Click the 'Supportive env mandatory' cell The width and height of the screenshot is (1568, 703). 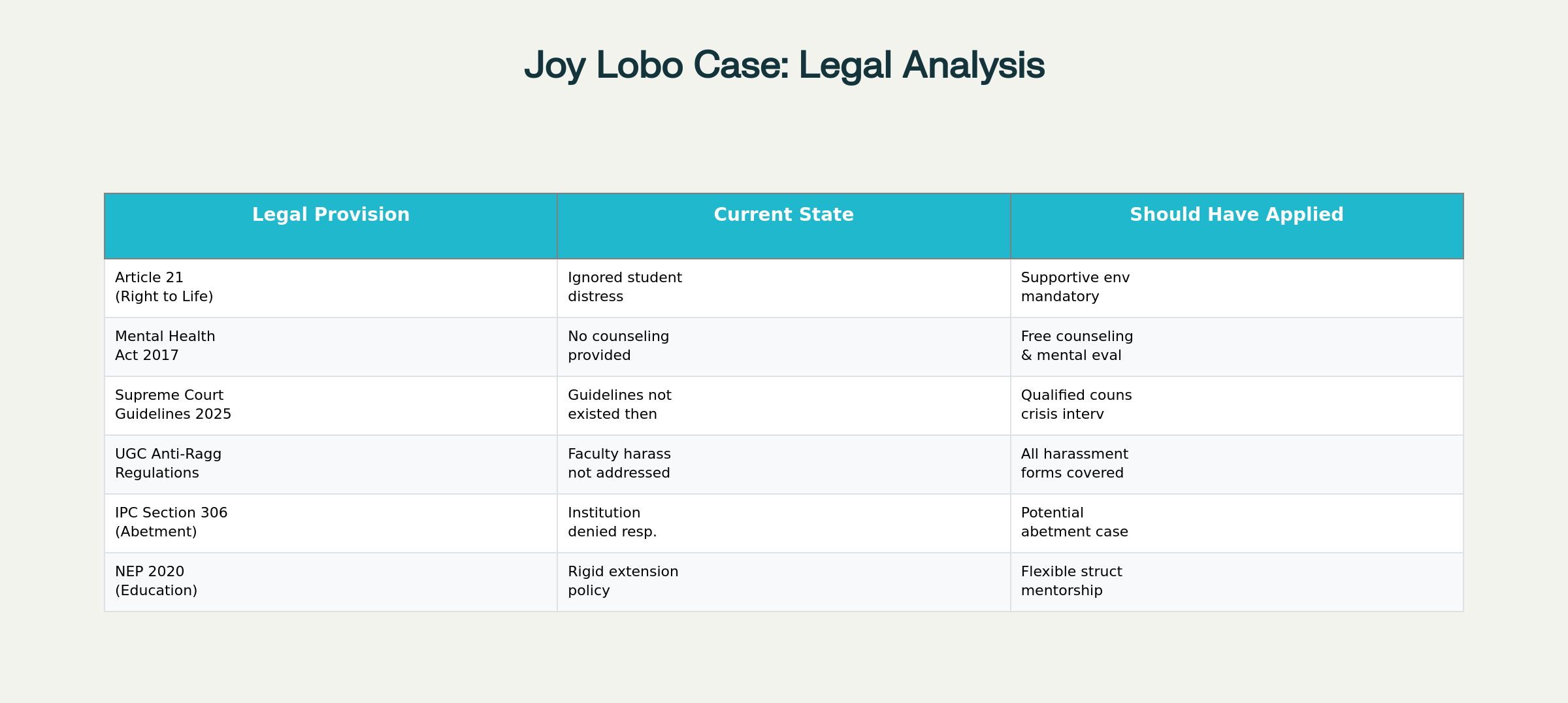click(x=1075, y=287)
